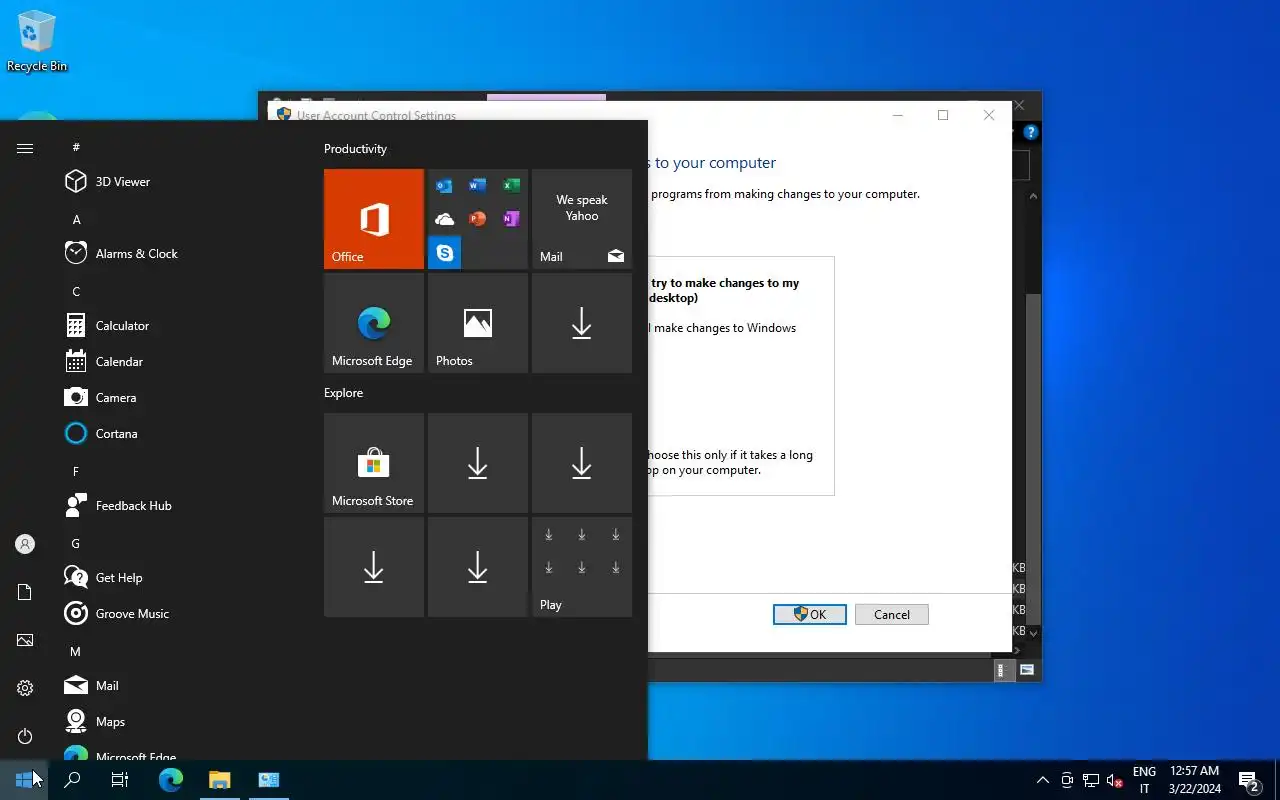Open Groove Music app

pos(180,614)
